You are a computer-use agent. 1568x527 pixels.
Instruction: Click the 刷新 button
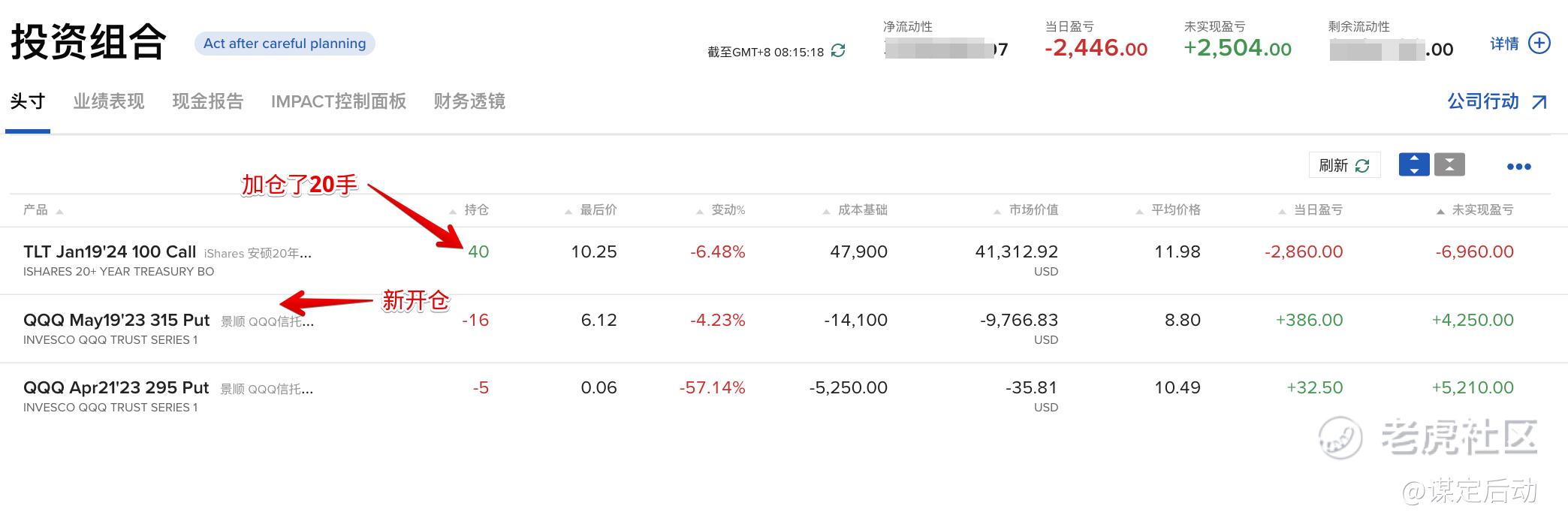coord(1343,165)
